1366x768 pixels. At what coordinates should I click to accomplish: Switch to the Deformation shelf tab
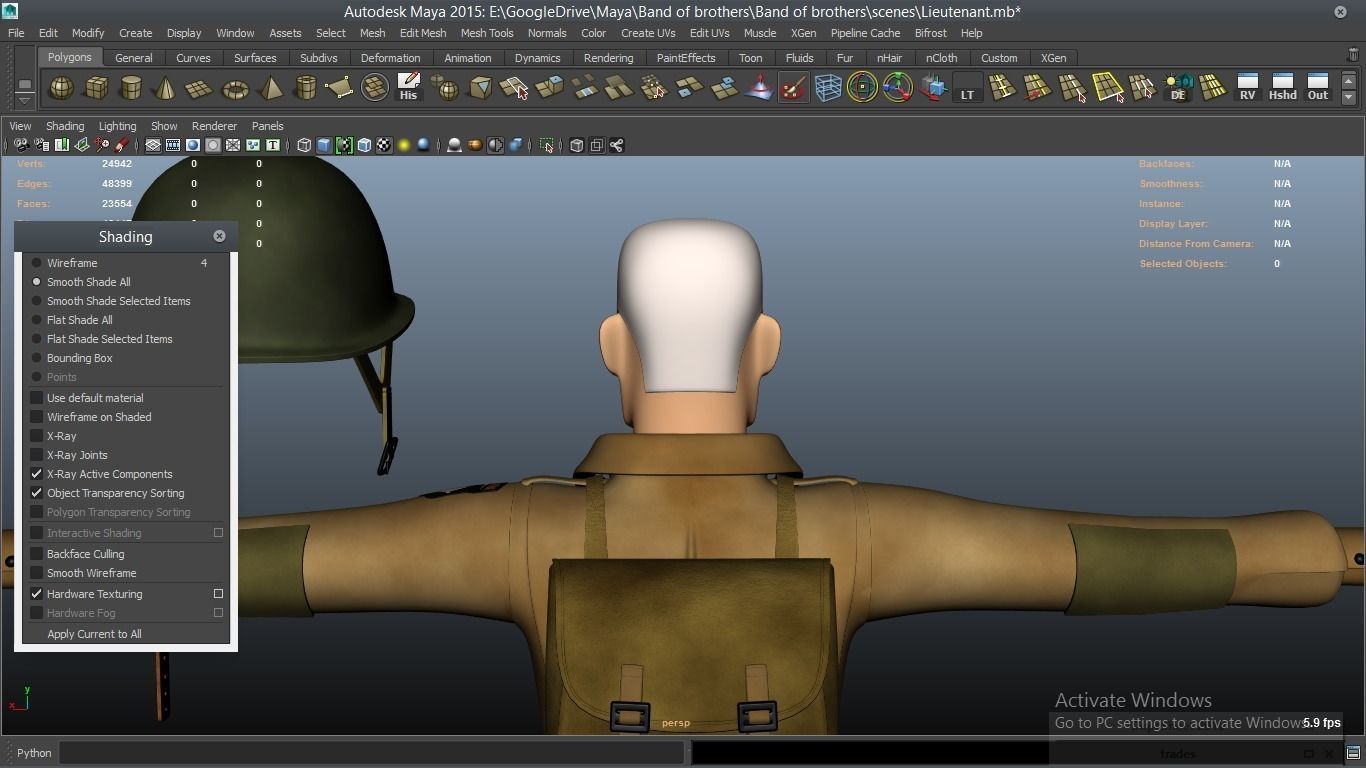[x=390, y=58]
